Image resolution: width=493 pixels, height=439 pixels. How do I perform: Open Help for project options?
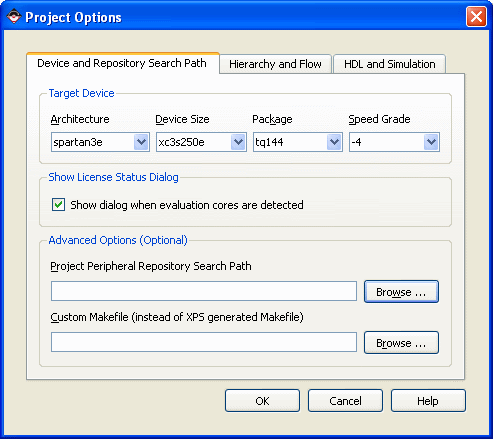click(x=428, y=401)
